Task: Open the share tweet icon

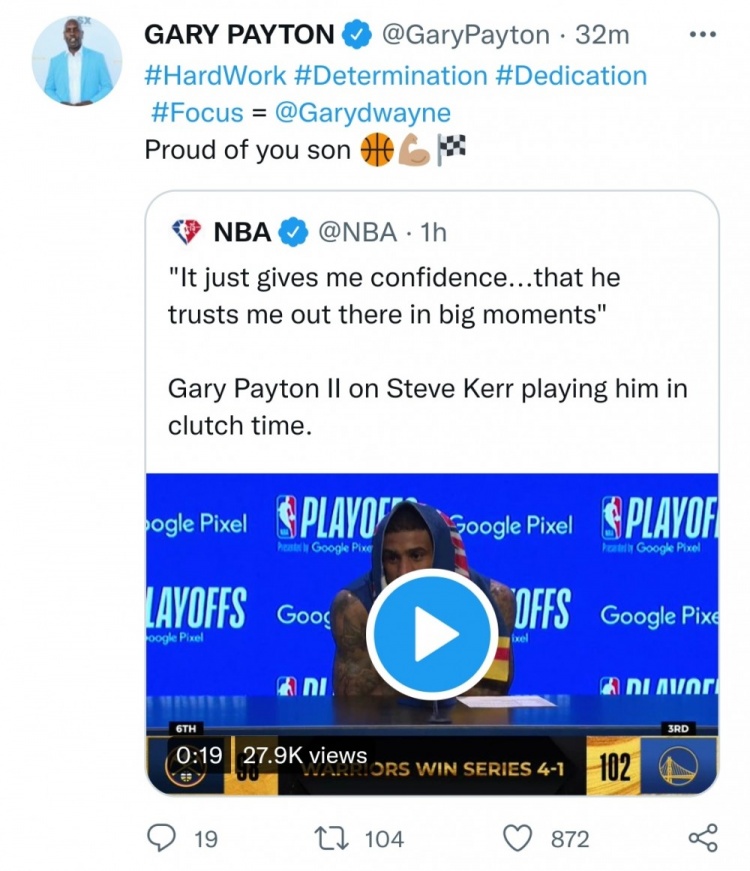Action: click(703, 838)
